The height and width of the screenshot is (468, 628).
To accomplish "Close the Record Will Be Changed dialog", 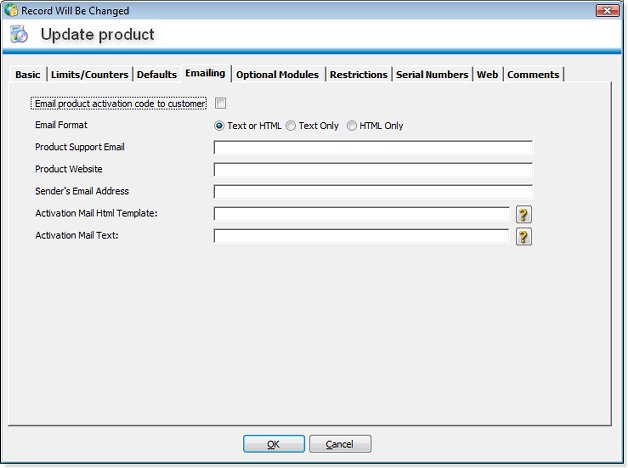I will coord(606,10).
